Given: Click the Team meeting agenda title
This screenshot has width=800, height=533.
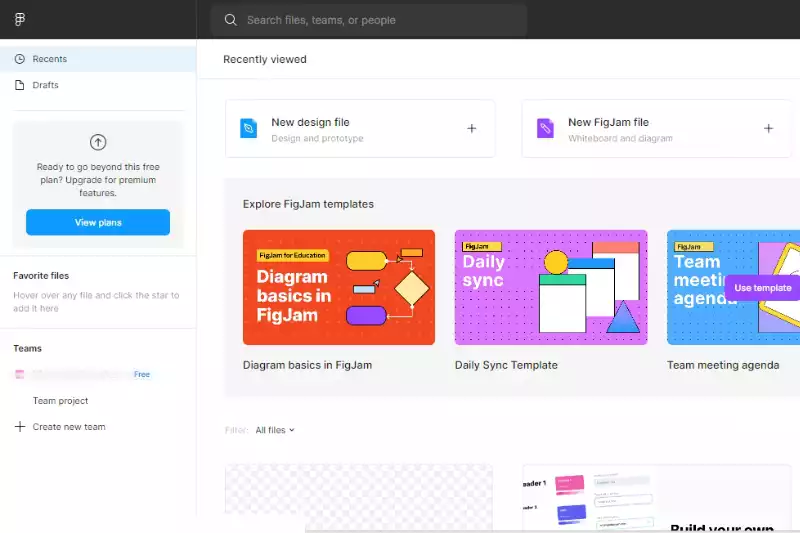Looking at the screenshot, I should [x=723, y=365].
